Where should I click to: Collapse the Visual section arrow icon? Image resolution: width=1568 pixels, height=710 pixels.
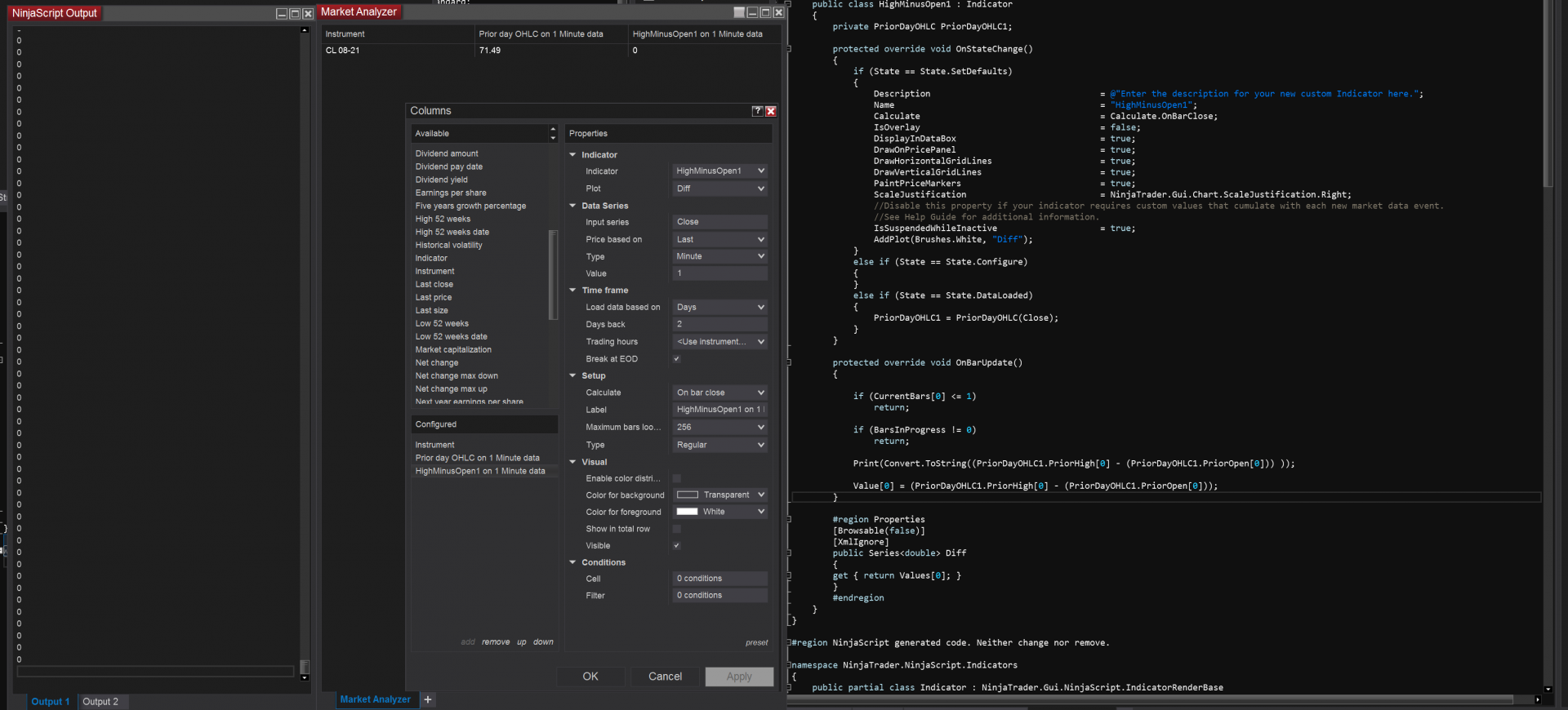coord(572,462)
